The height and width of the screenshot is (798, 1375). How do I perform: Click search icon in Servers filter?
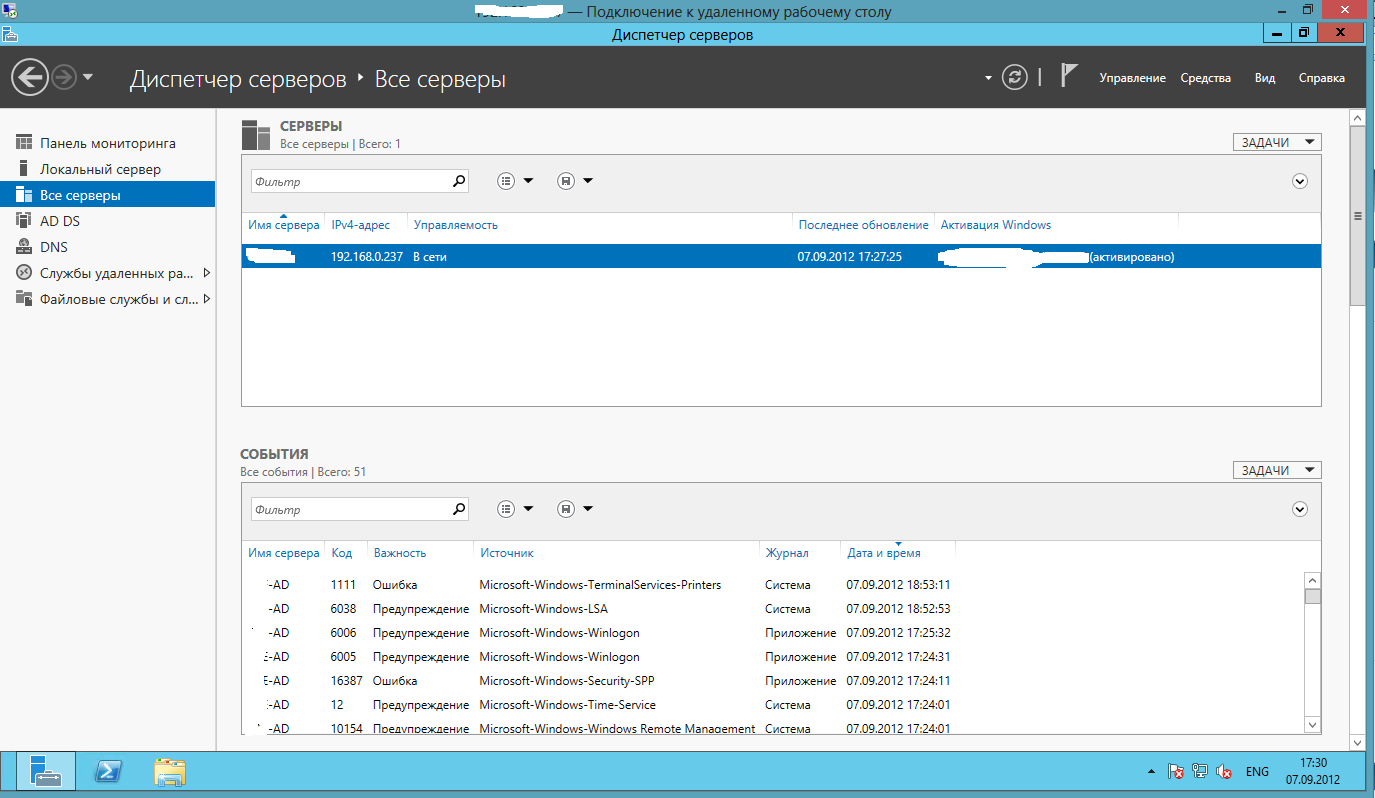459,181
